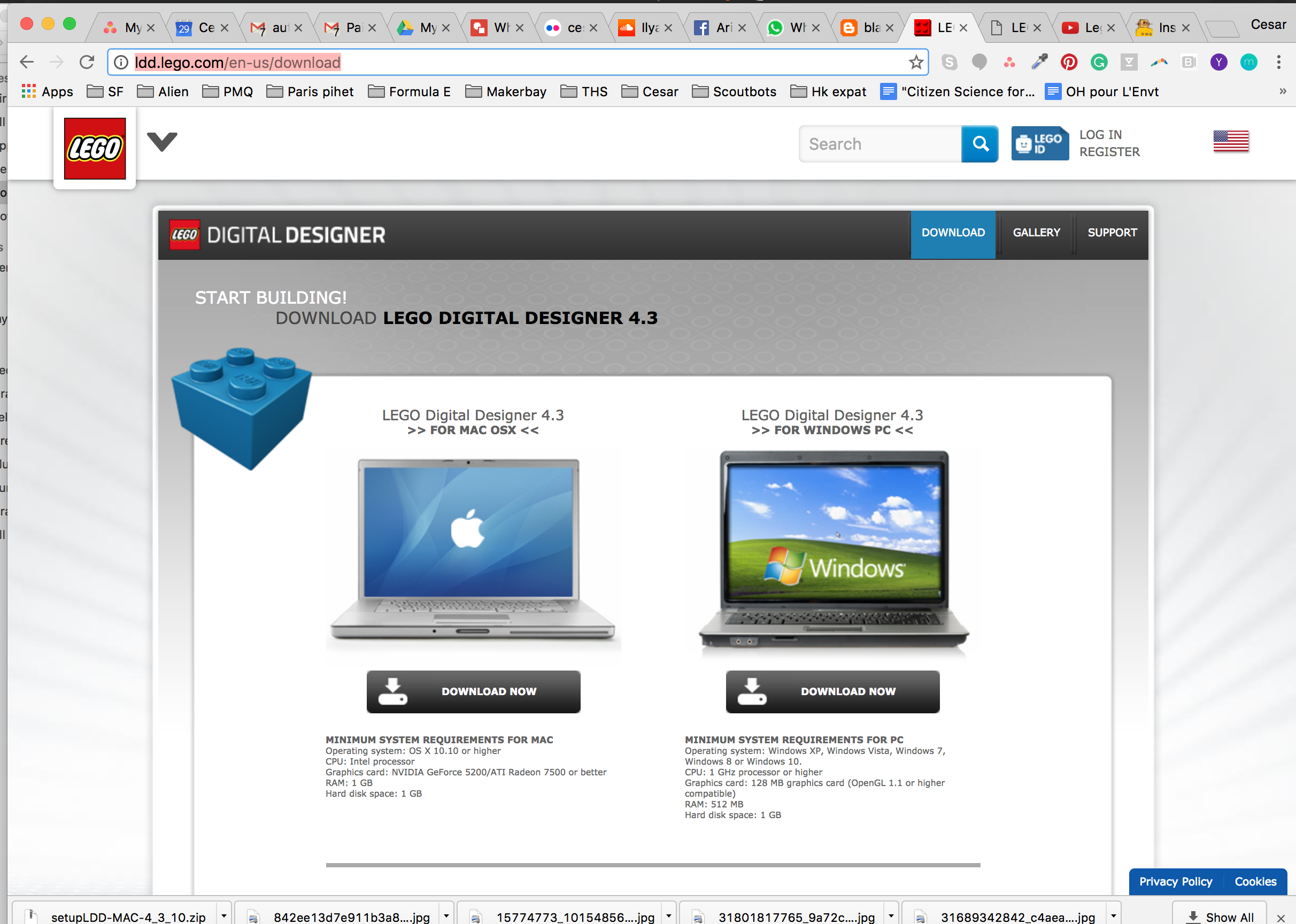Click DOWNLOAD NOW for Mac OSX
1296x924 pixels.
[473, 691]
